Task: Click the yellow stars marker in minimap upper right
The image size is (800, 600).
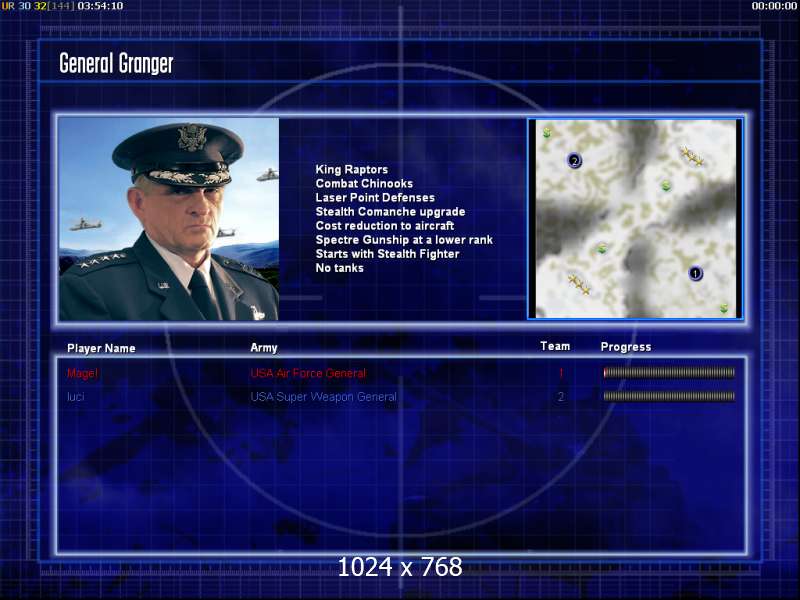Action: pos(693,156)
